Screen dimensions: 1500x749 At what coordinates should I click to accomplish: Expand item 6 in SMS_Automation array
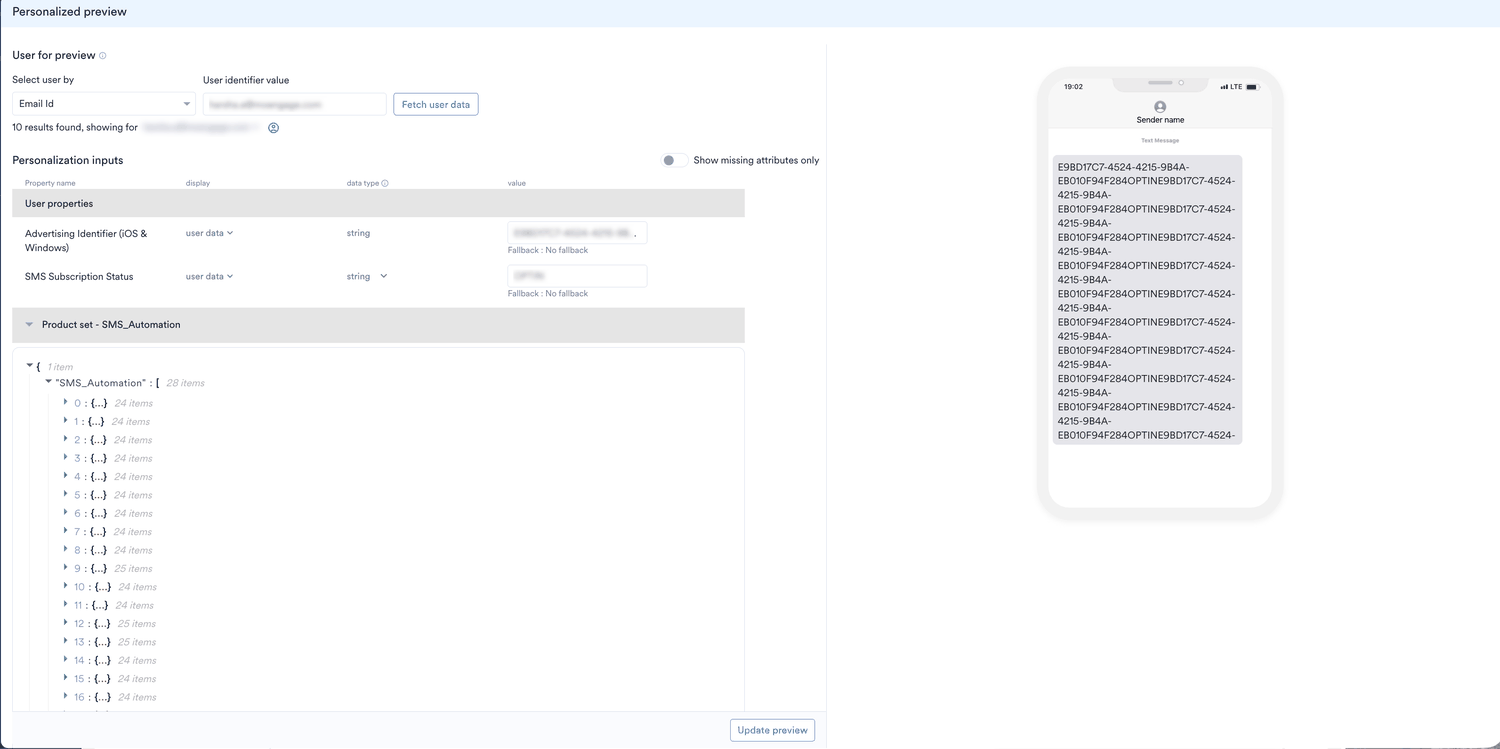(x=66, y=513)
